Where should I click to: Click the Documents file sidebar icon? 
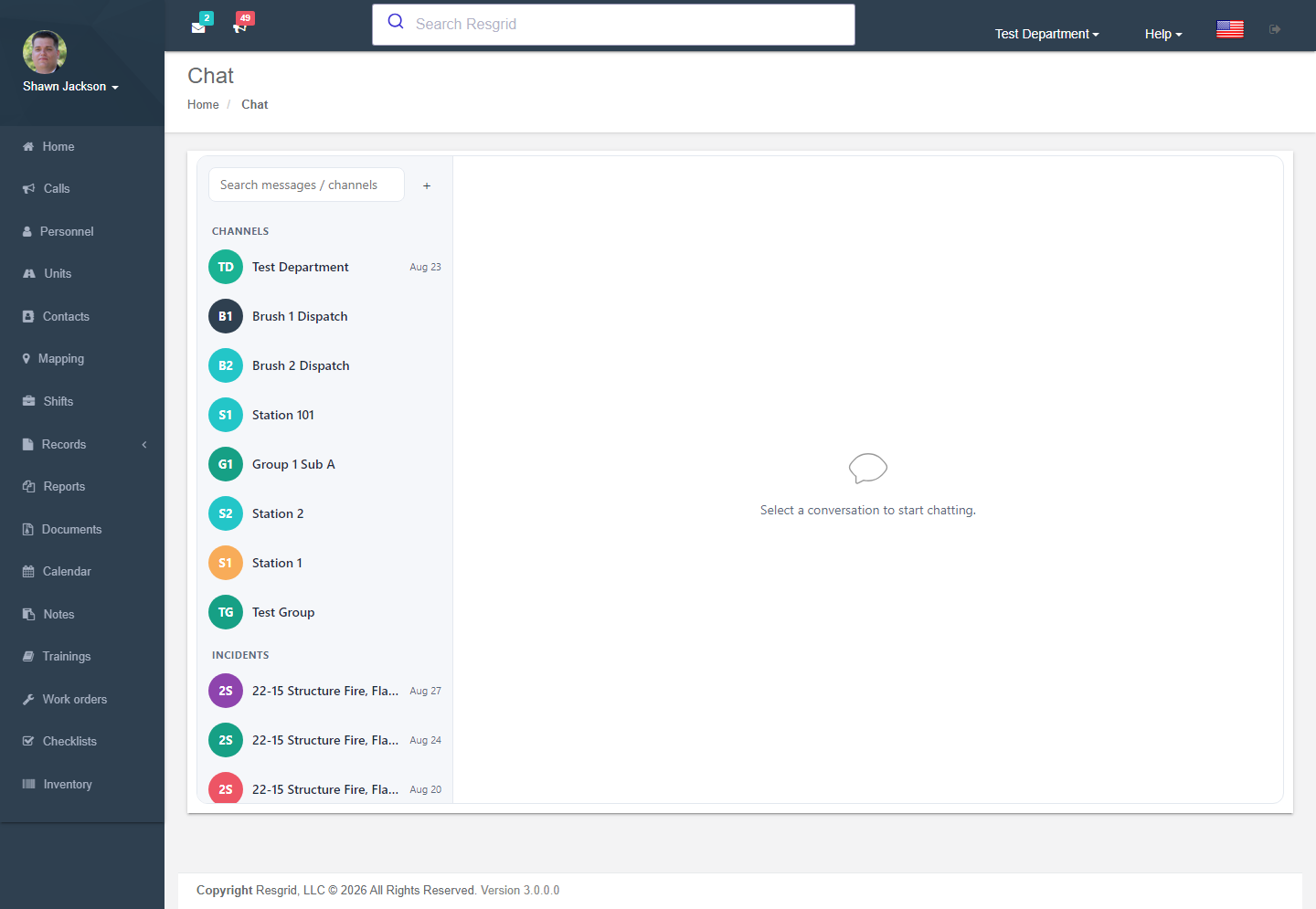tap(27, 530)
